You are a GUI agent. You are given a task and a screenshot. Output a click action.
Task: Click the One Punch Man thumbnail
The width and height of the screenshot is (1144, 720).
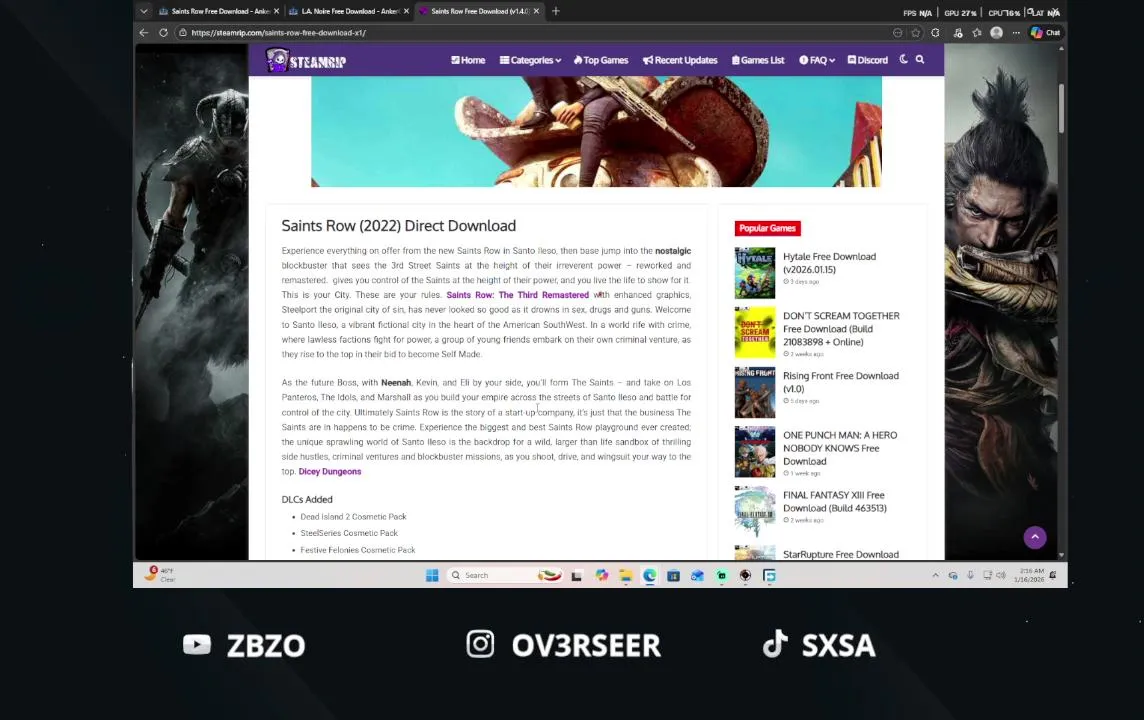click(754, 452)
